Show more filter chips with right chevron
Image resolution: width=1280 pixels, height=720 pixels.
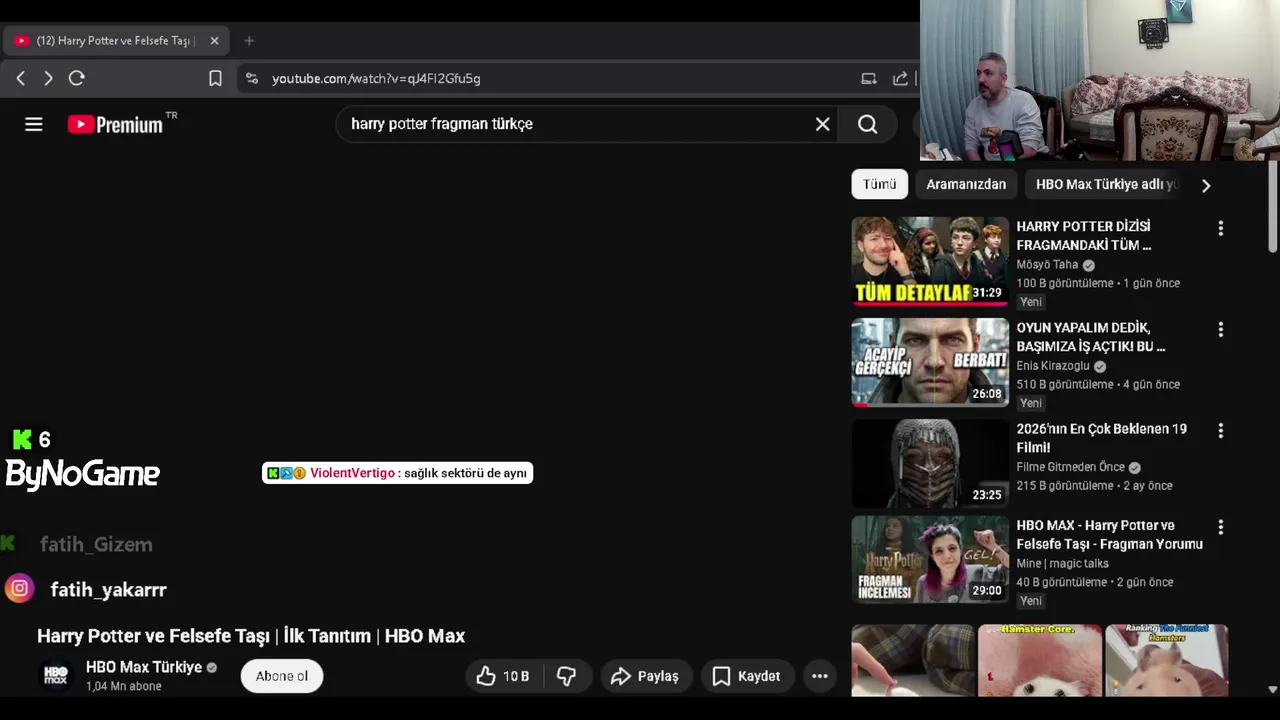click(1206, 185)
